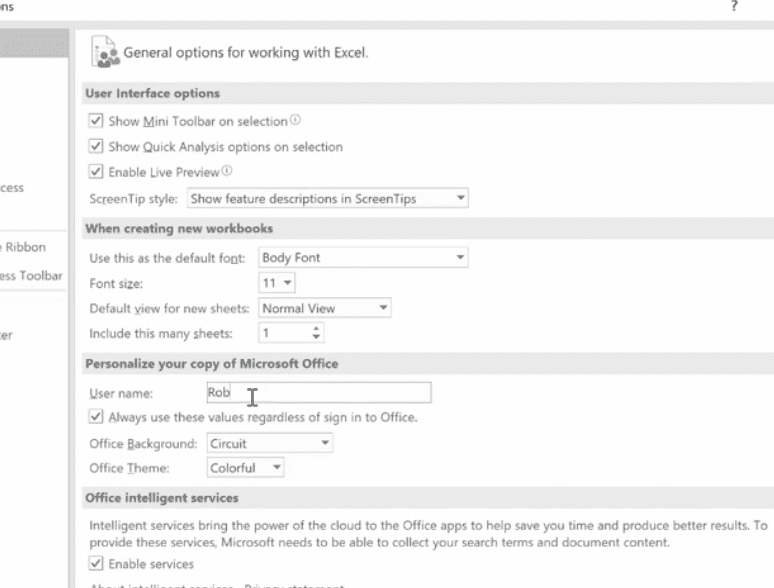Uncheck Show Quick Analysis options on selection
The height and width of the screenshot is (588, 774).
click(x=96, y=147)
